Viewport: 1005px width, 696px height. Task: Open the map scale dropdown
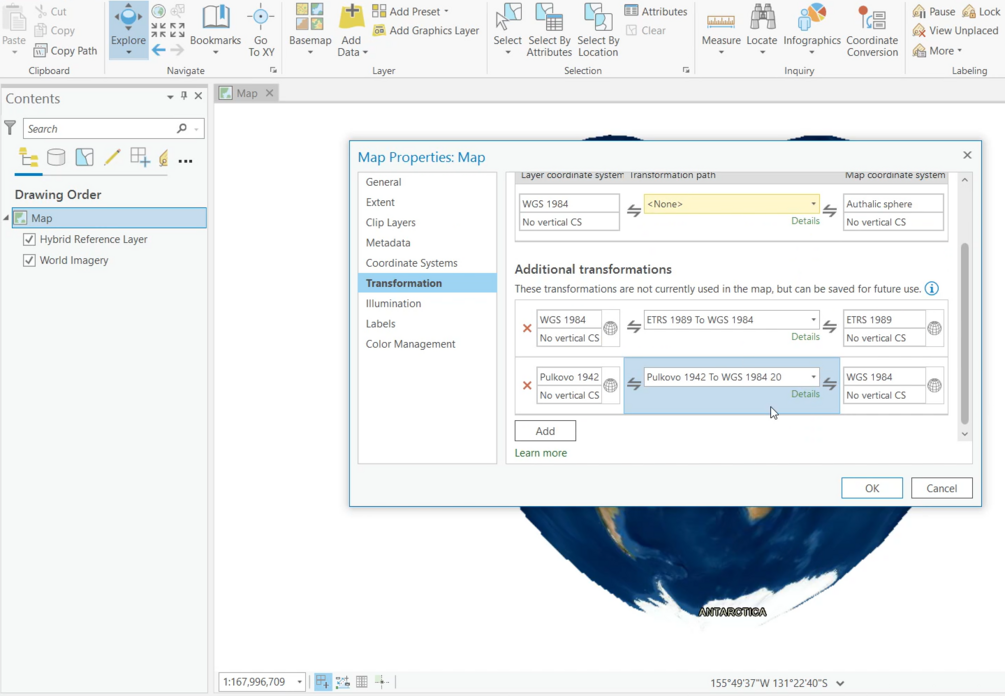299,682
